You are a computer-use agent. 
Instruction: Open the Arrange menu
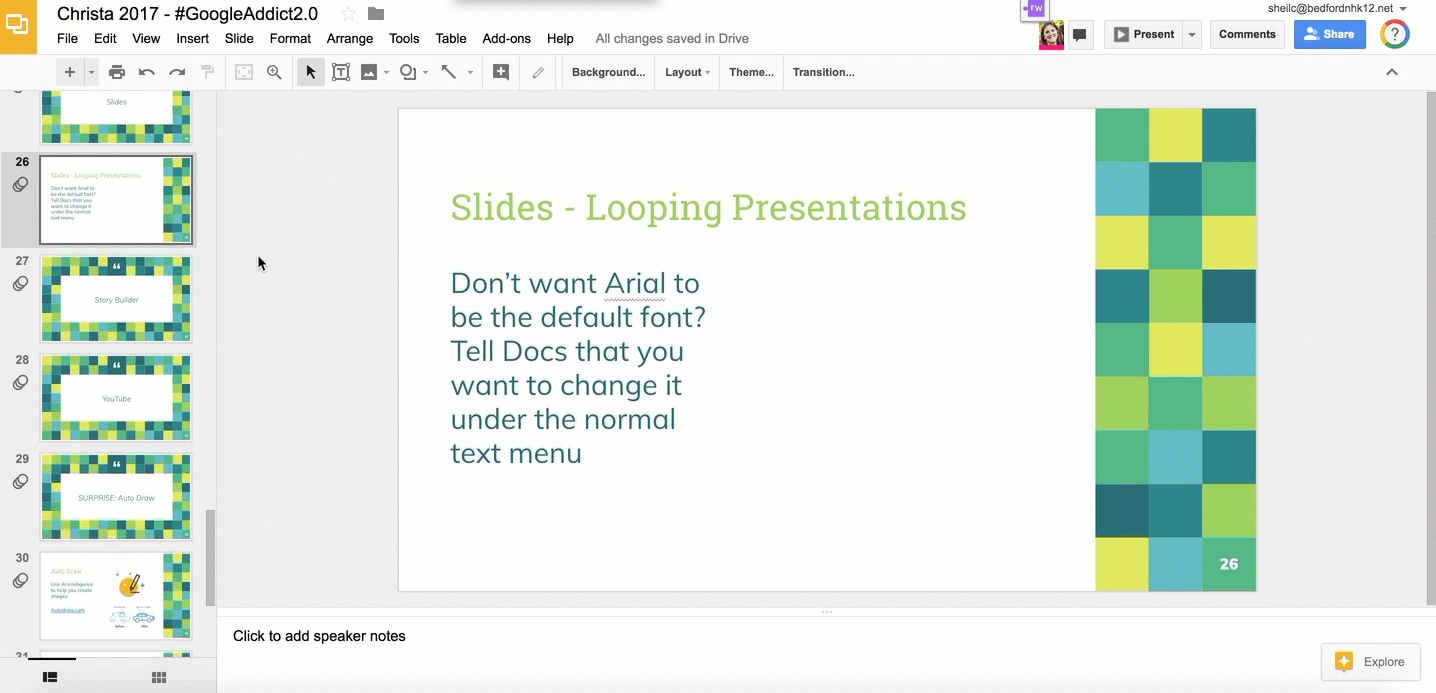[350, 39]
